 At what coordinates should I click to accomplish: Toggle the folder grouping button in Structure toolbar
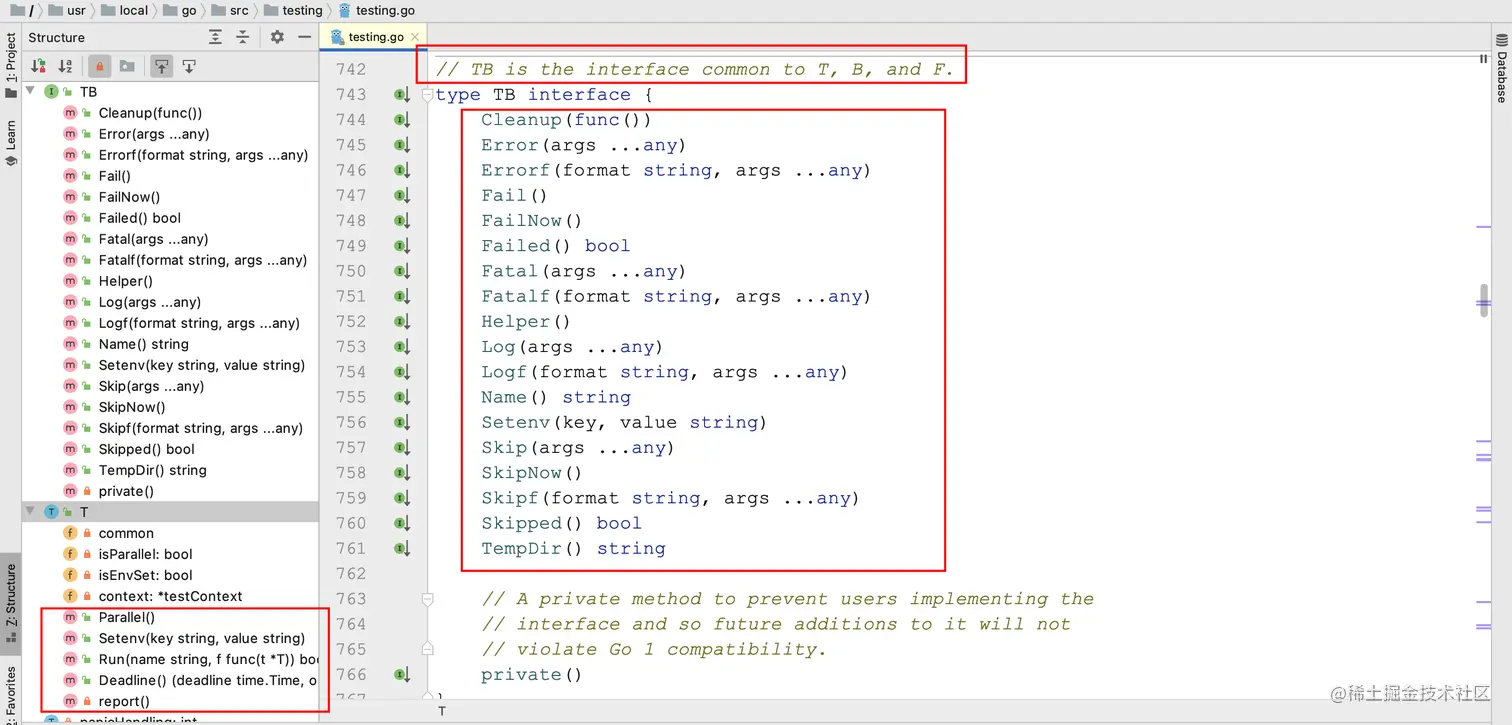pos(127,66)
